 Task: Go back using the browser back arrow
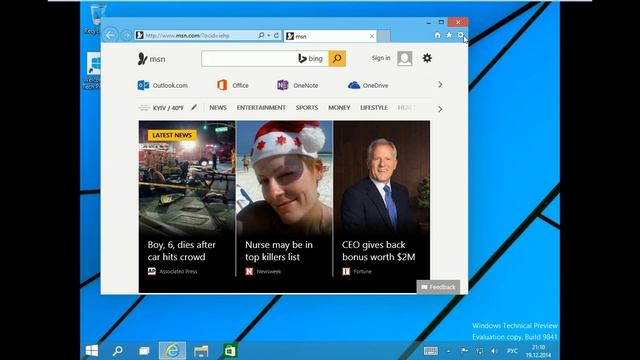[111, 35]
